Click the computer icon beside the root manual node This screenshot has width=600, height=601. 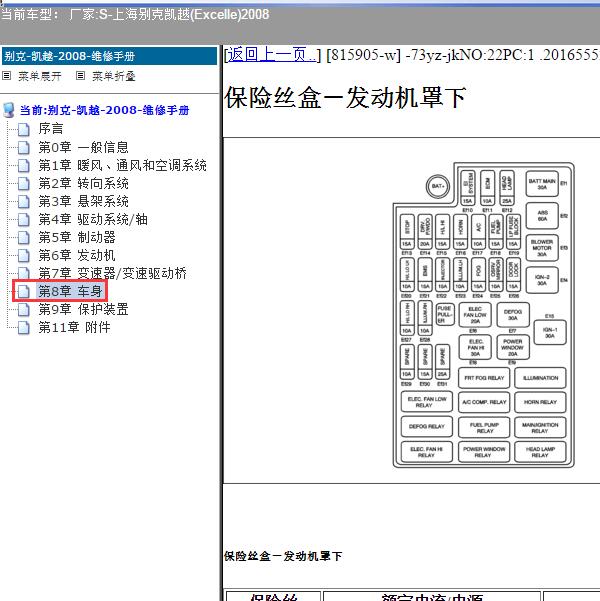pyautogui.click(x=8, y=110)
